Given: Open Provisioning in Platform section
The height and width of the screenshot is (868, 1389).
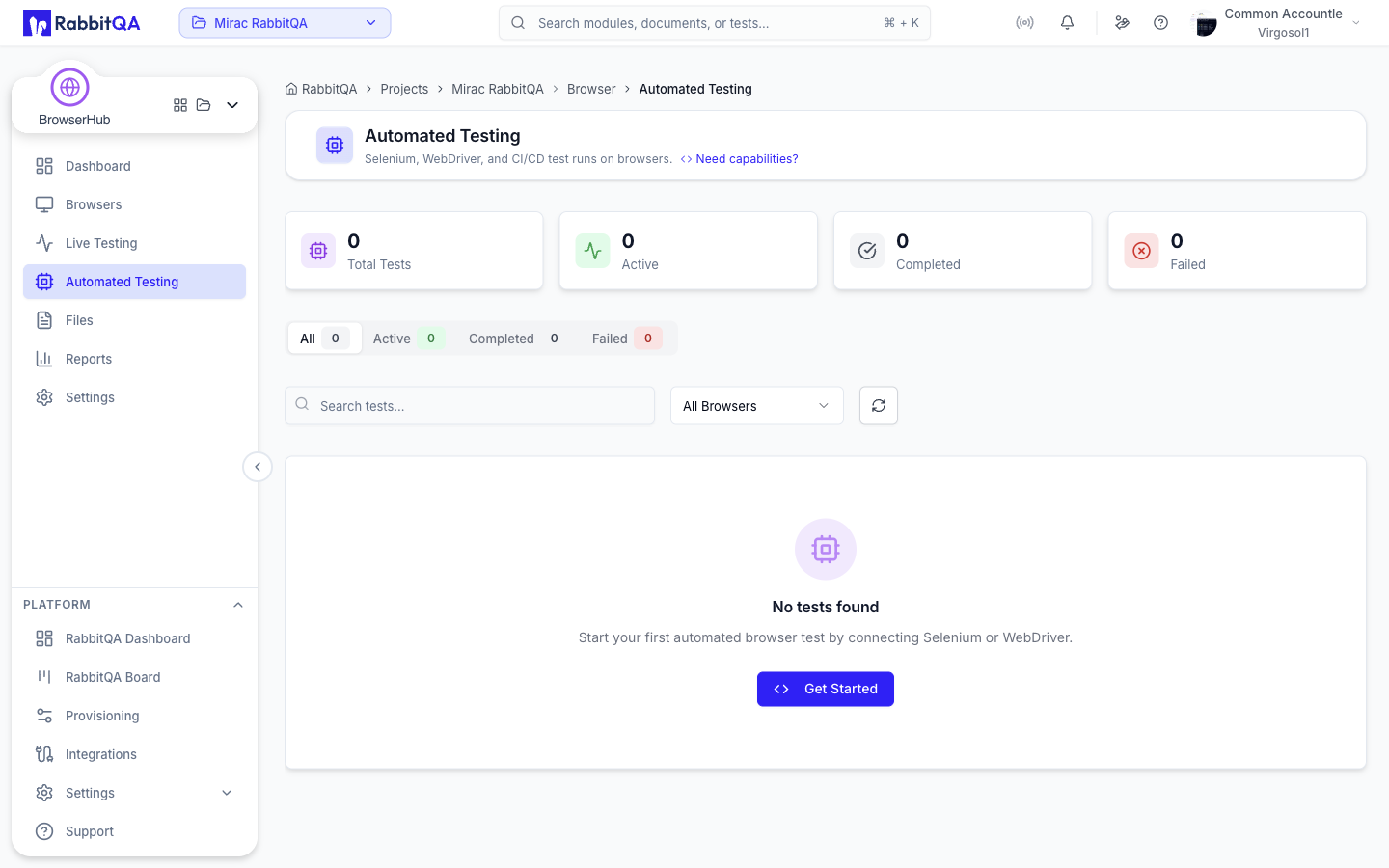Looking at the screenshot, I should tap(134, 716).
